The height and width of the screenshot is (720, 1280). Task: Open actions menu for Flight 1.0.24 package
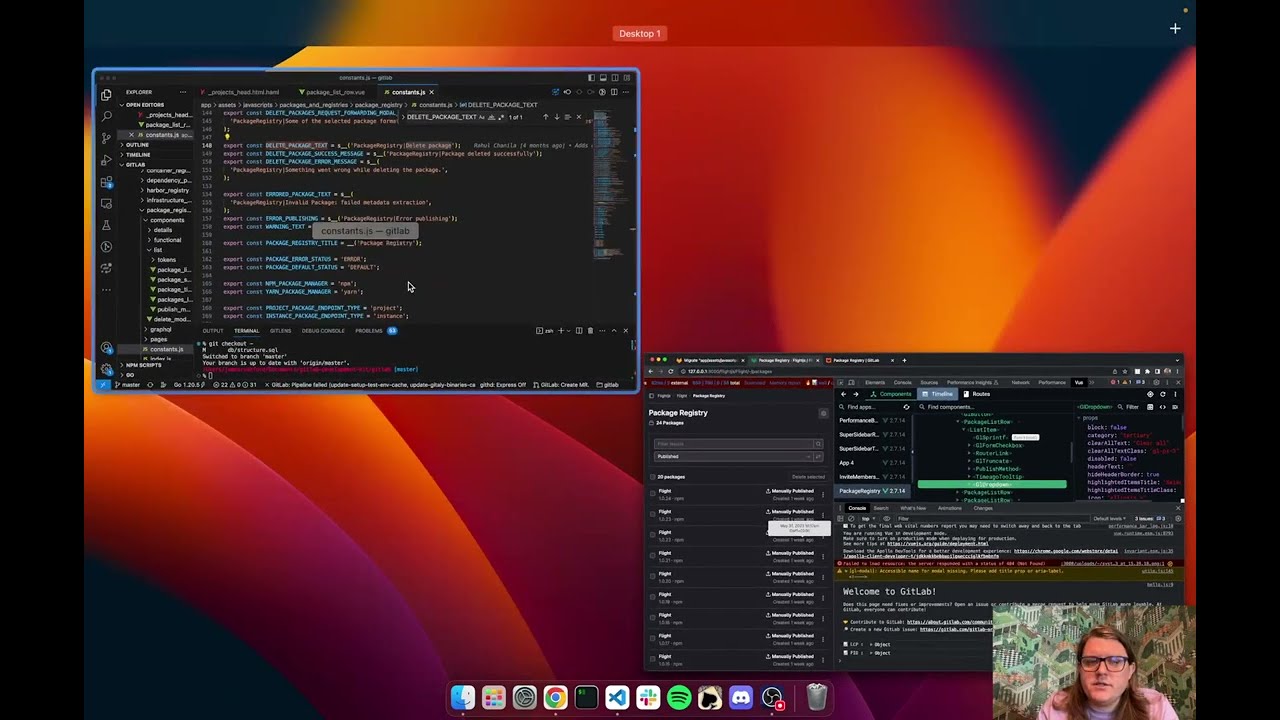point(823,494)
